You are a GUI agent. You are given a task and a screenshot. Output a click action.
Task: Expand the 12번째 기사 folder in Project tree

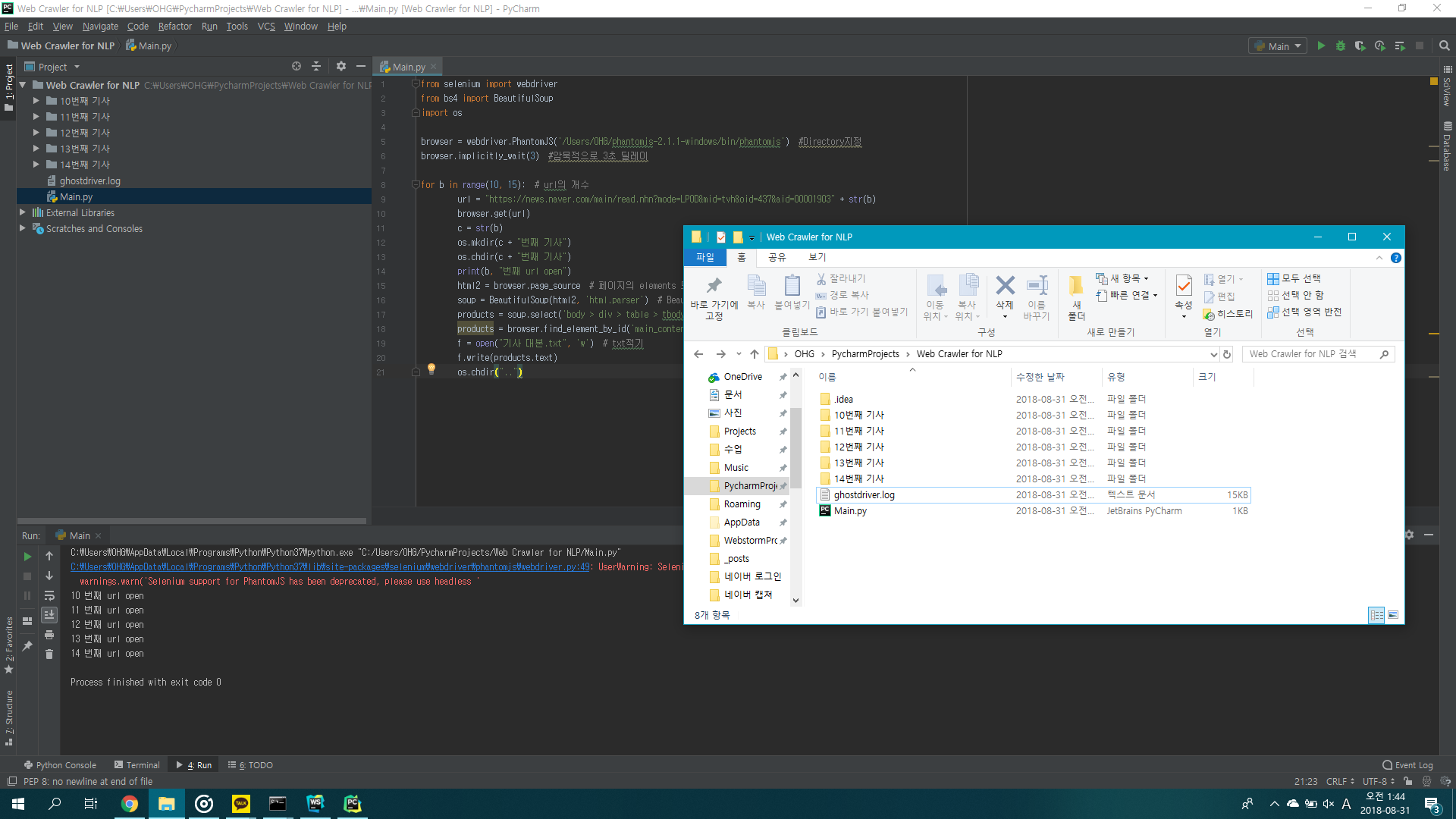(36, 133)
